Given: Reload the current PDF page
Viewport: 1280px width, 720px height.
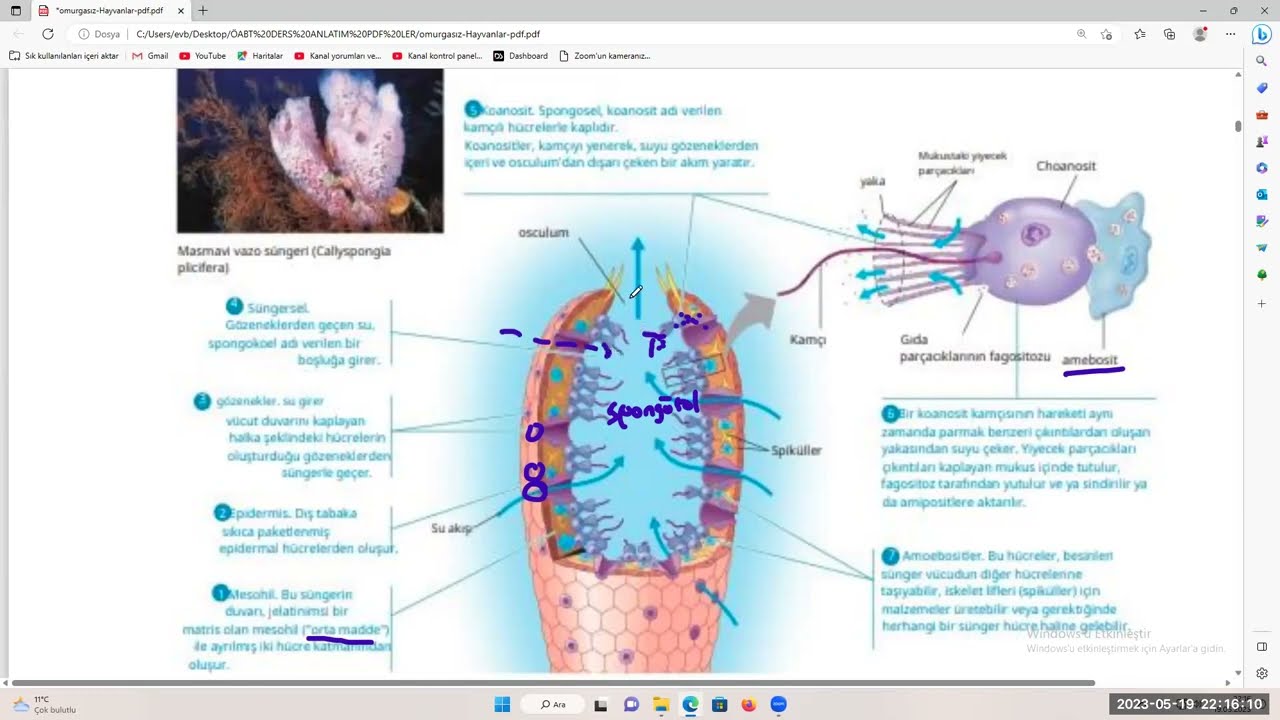Looking at the screenshot, I should 47,33.
